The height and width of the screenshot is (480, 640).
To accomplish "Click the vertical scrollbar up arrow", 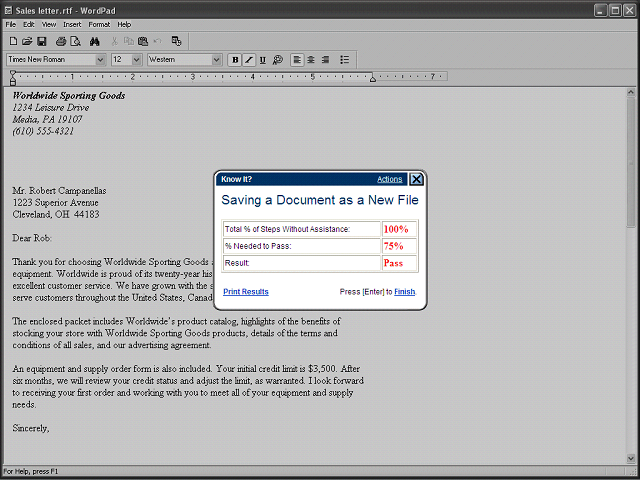I will click(631, 93).
